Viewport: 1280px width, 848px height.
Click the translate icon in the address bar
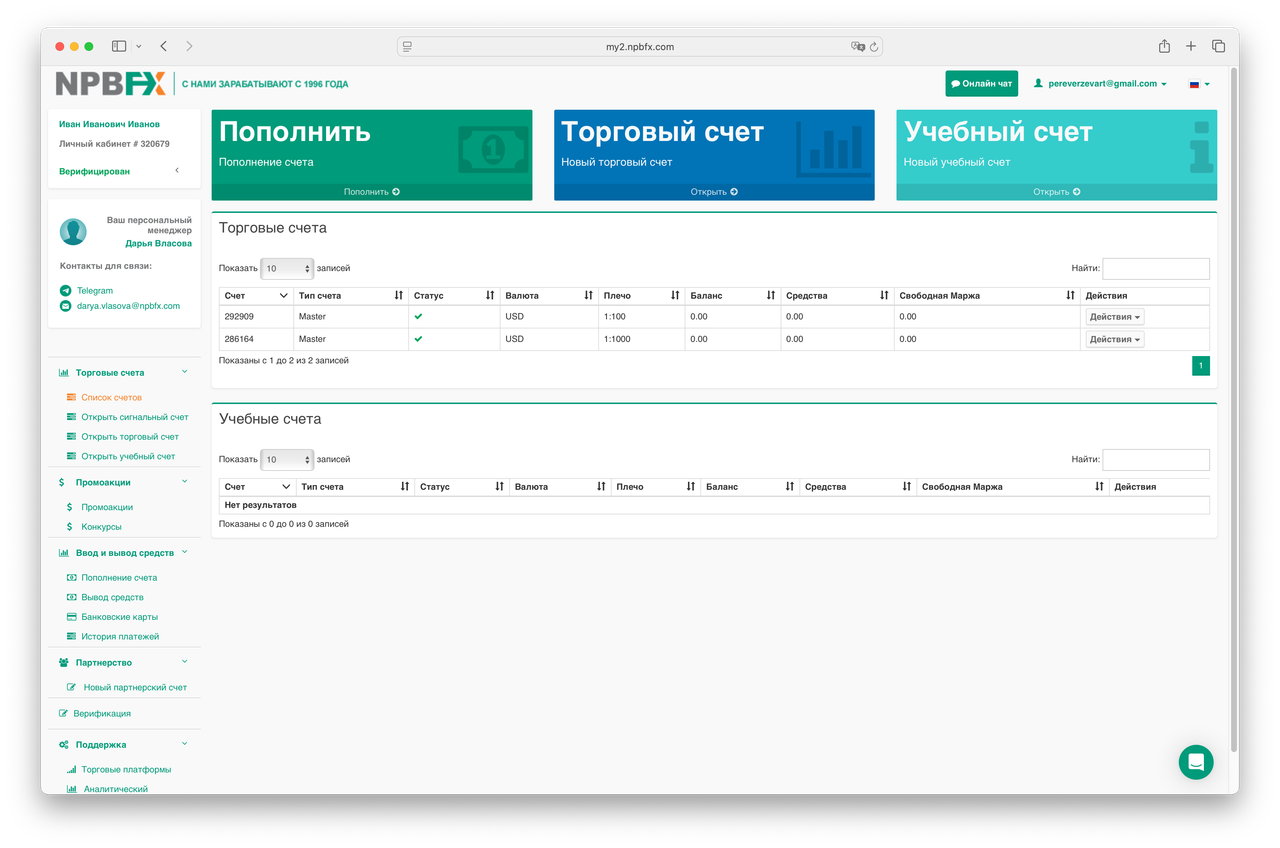click(857, 47)
